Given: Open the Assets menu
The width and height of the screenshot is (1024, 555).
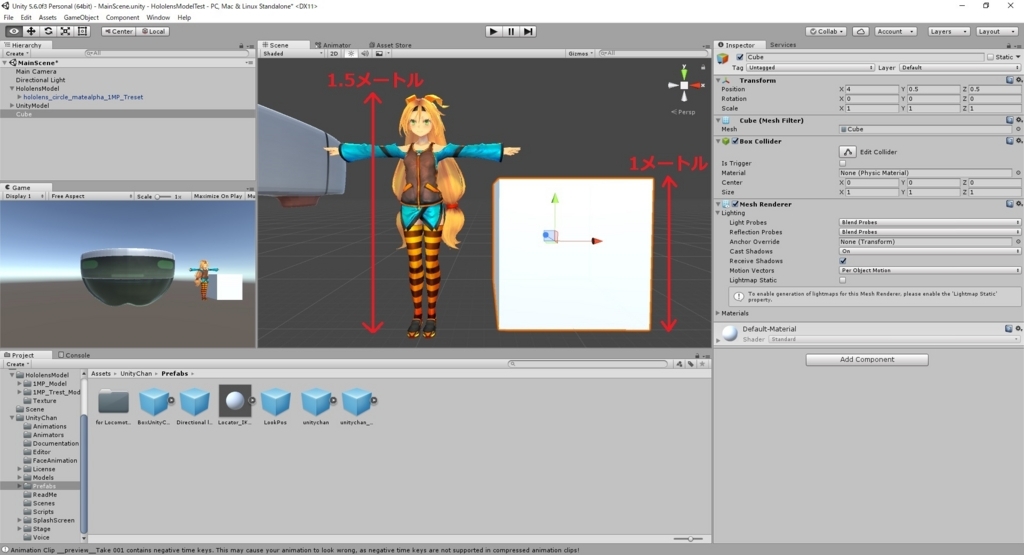Looking at the screenshot, I should 48,18.
